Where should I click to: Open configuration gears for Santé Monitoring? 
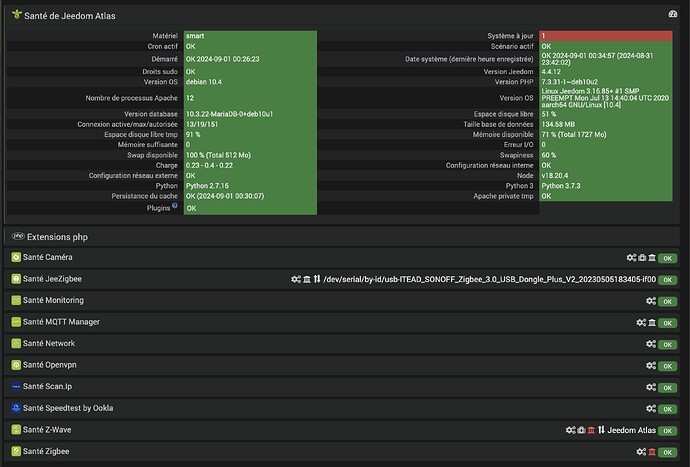(649, 300)
